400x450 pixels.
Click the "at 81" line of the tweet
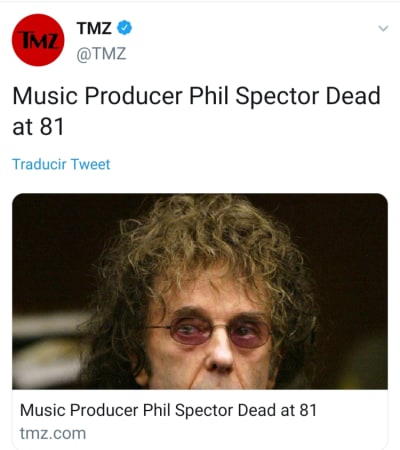pyautogui.click(x=38, y=127)
